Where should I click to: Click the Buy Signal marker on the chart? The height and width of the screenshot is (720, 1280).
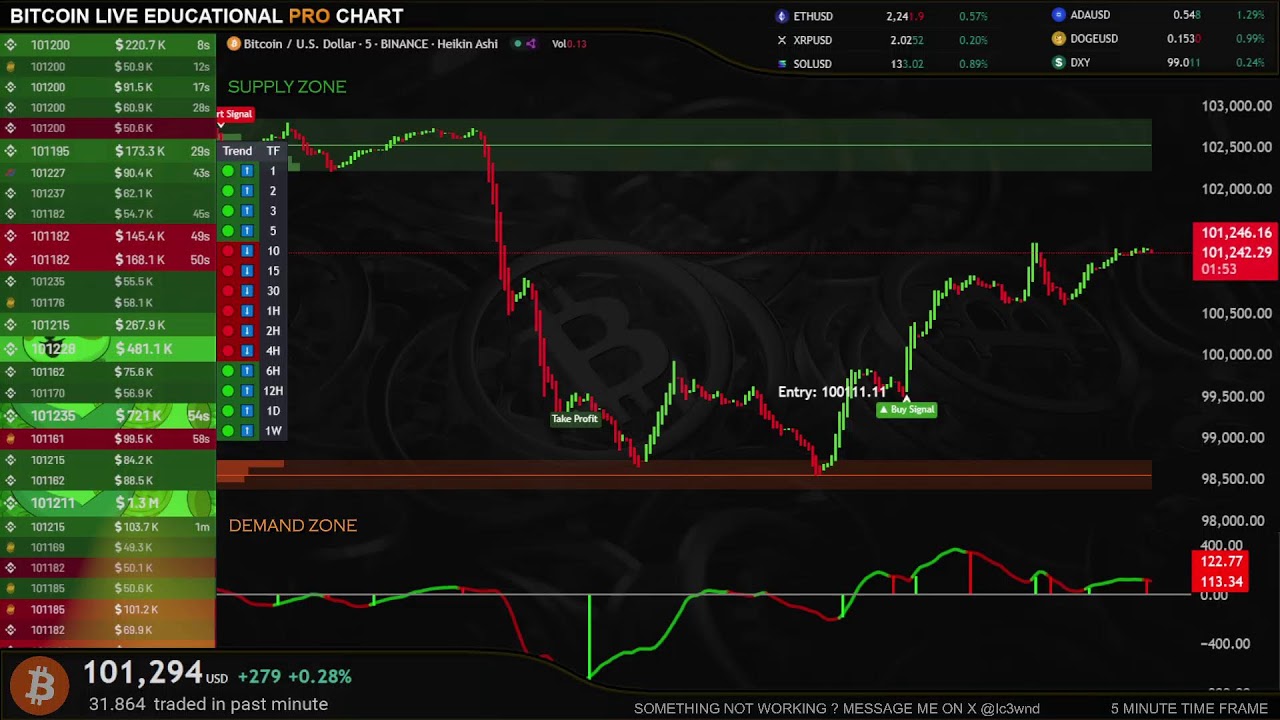[907, 409]
